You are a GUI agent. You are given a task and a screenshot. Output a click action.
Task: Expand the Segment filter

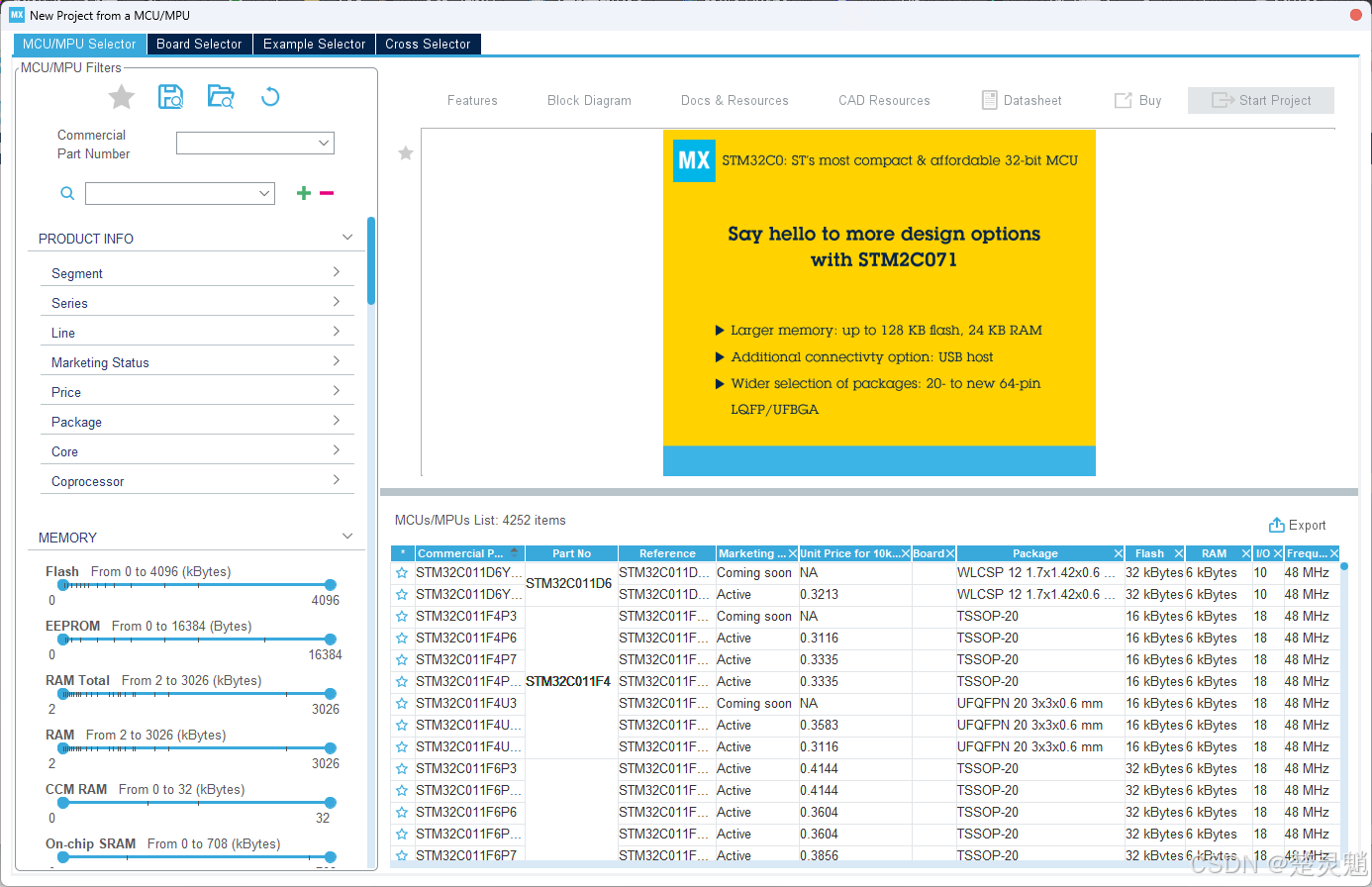click(x=337, y=272)
